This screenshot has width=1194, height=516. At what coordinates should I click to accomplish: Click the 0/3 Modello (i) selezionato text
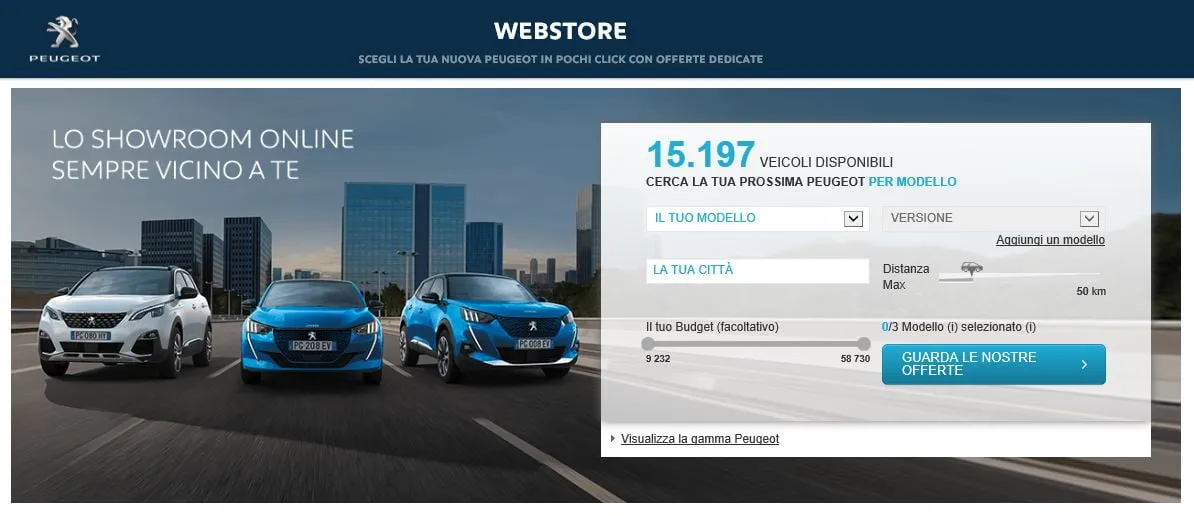click(959, 327)
